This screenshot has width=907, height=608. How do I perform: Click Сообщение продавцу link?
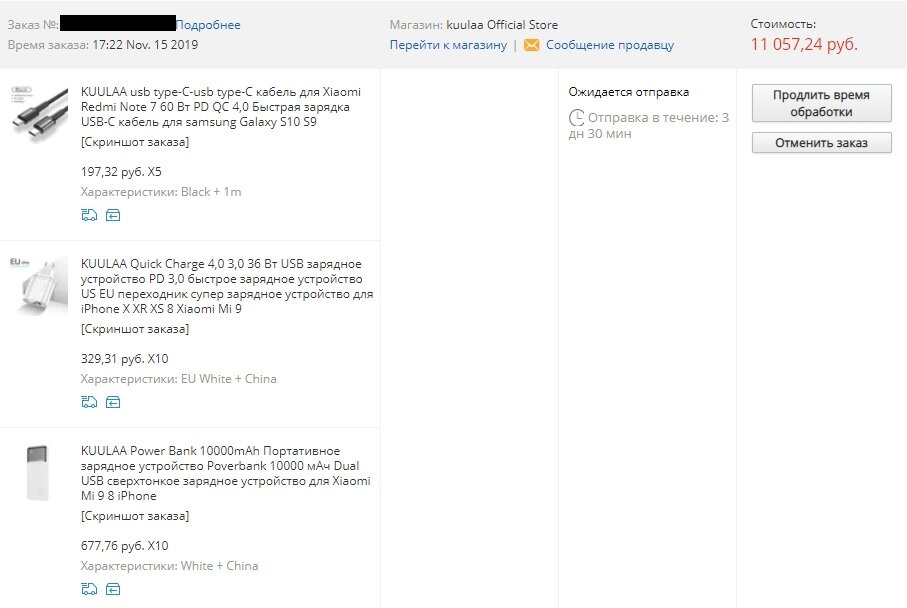(x=610, y=45)
